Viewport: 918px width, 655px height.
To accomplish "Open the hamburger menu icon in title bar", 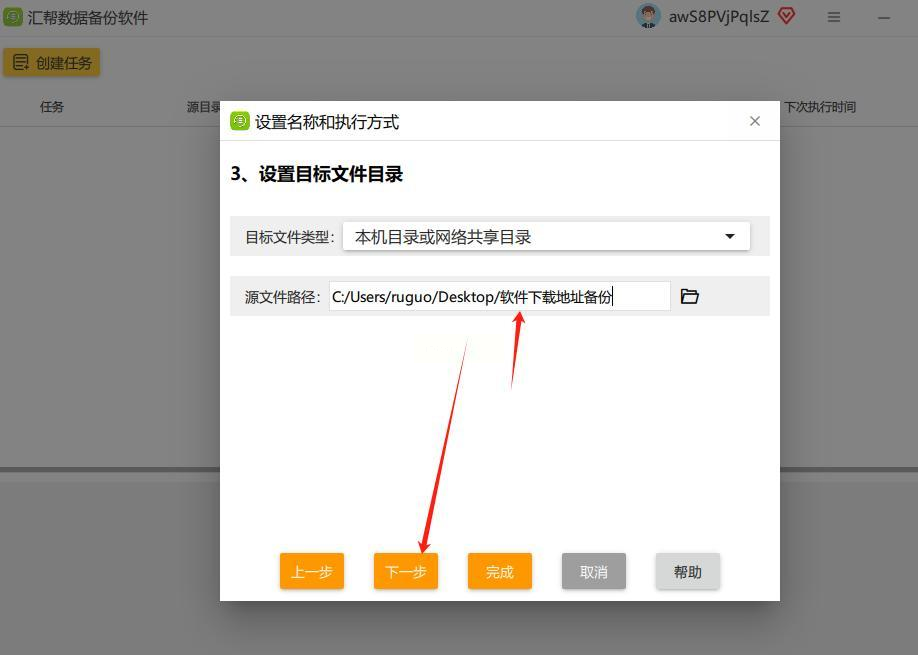I will coord(834,18).
